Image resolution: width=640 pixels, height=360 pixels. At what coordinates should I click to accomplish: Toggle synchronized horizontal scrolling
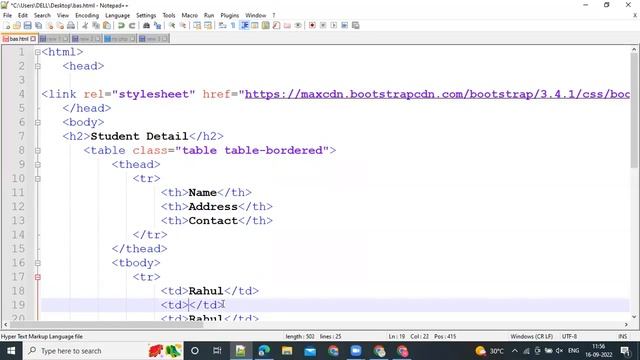pos(208,25)
